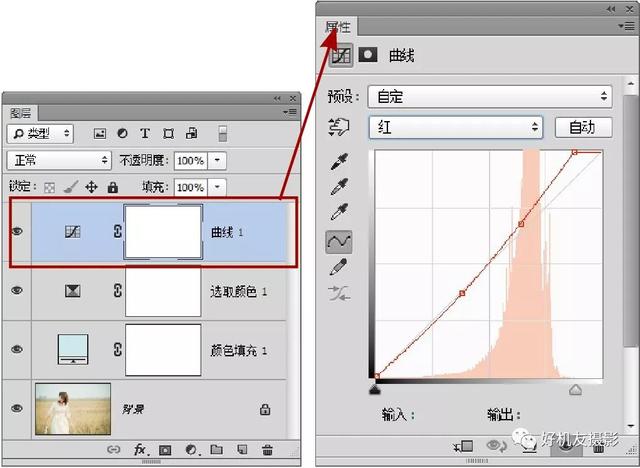Select the white point eyedropper in Curves
Image resolution: width=640 pixels, height=468 pixels.
pos(340,212)
